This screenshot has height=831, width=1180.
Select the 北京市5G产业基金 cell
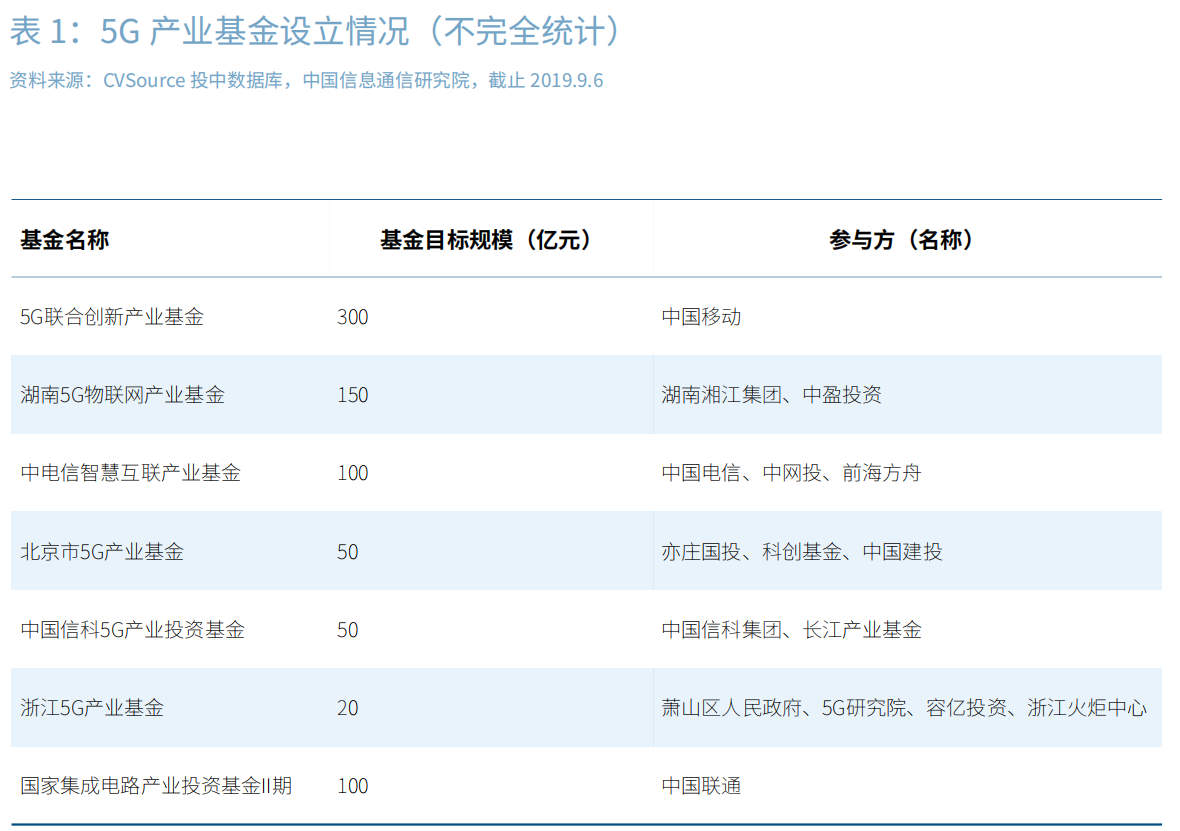[102, 552]
